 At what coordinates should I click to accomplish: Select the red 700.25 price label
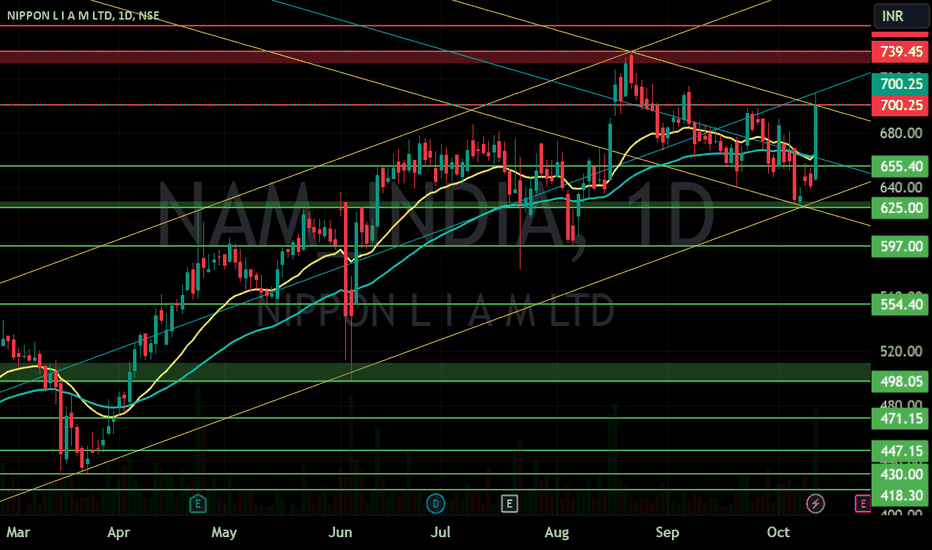coord(900,105)
